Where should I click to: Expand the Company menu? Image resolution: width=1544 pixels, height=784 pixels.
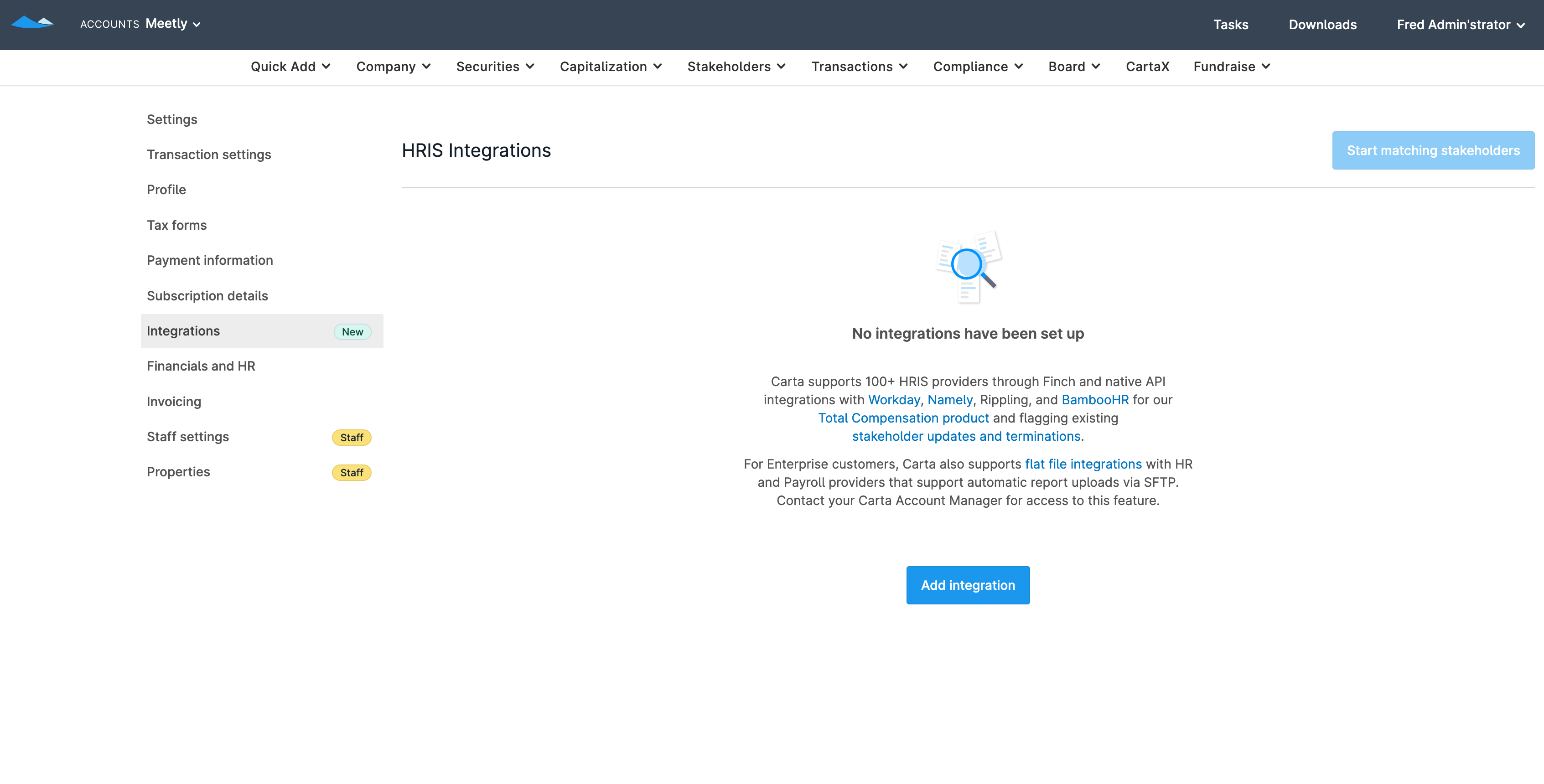[x=393, y=67]
